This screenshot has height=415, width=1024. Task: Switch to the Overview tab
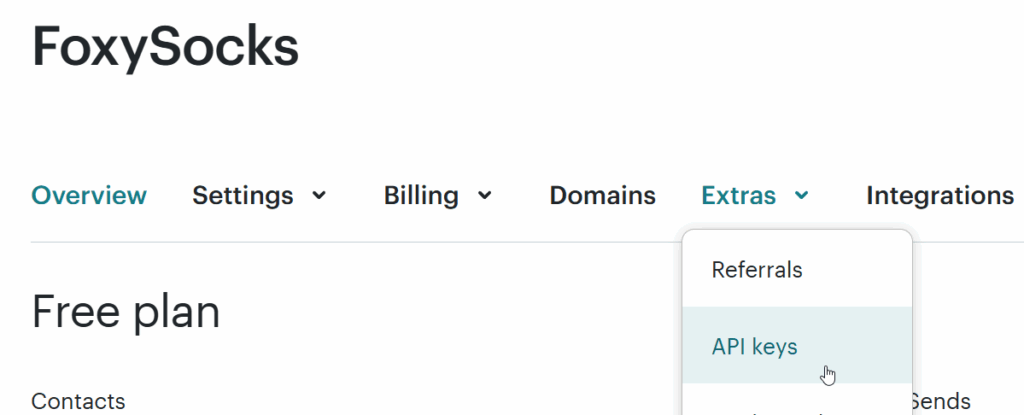point(89,196)
